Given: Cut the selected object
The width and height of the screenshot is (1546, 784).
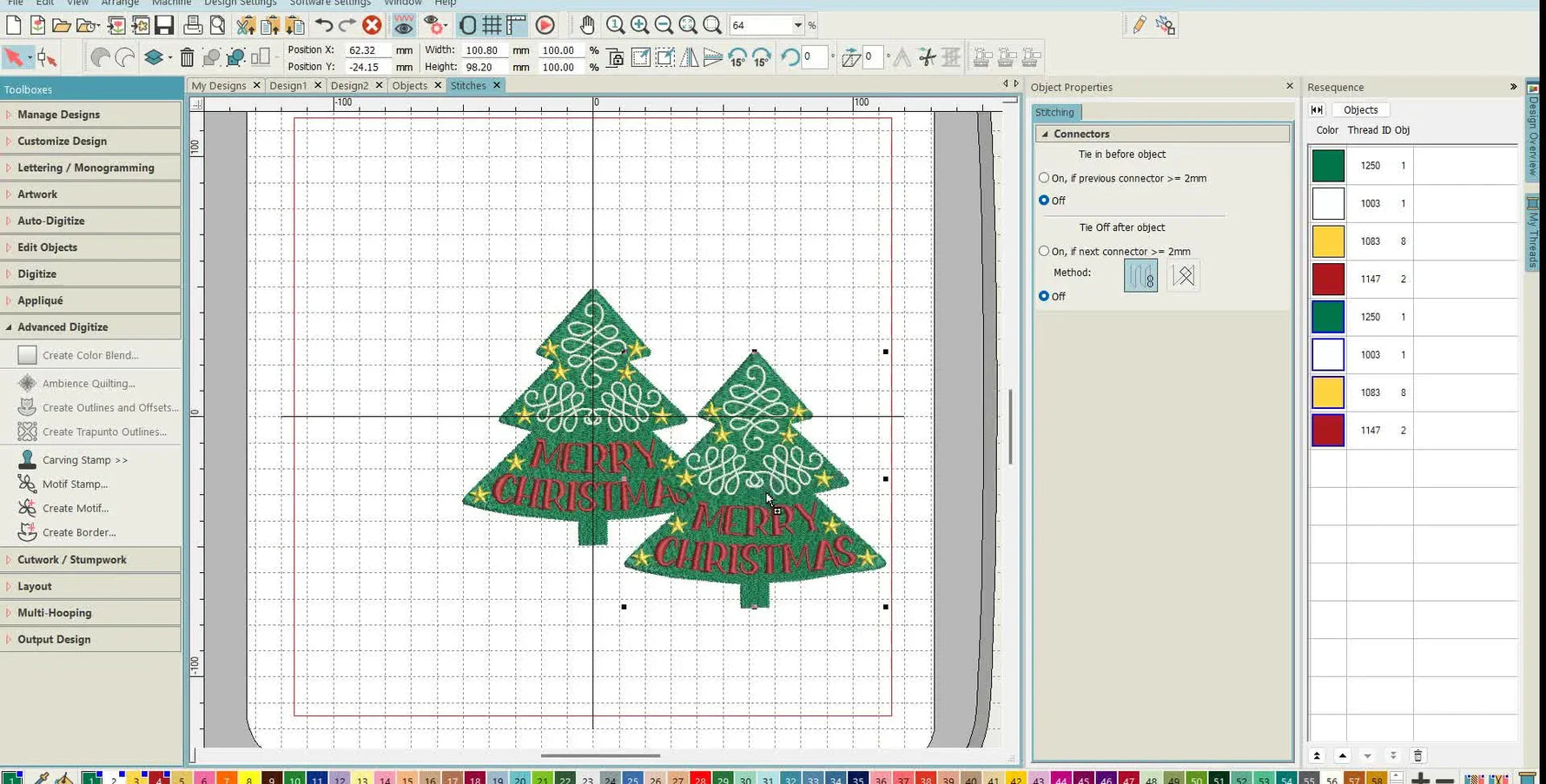Looking at the screenshot, I should [x=247, y=25].
